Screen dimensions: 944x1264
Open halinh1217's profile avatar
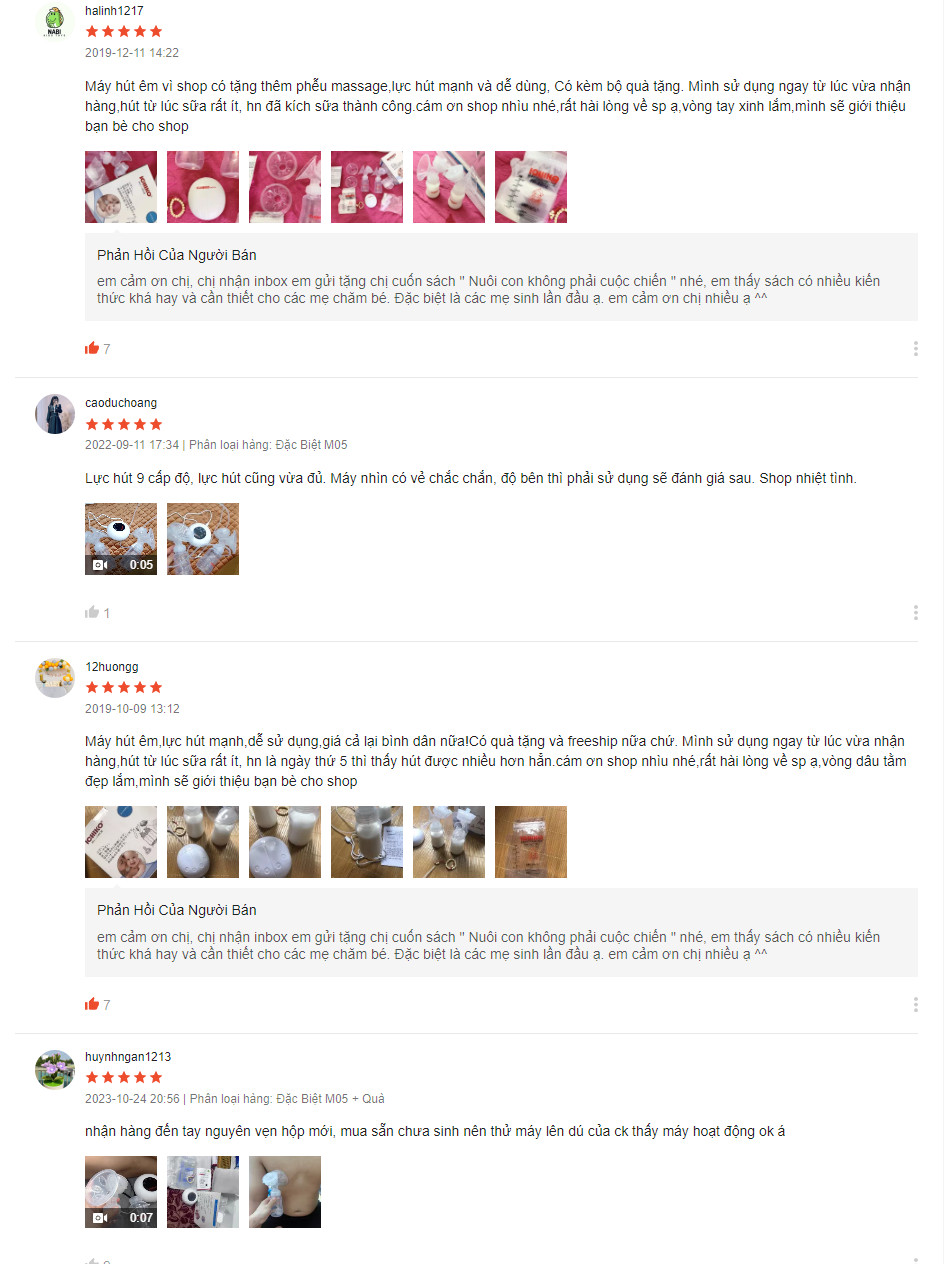tap(55, 21)
